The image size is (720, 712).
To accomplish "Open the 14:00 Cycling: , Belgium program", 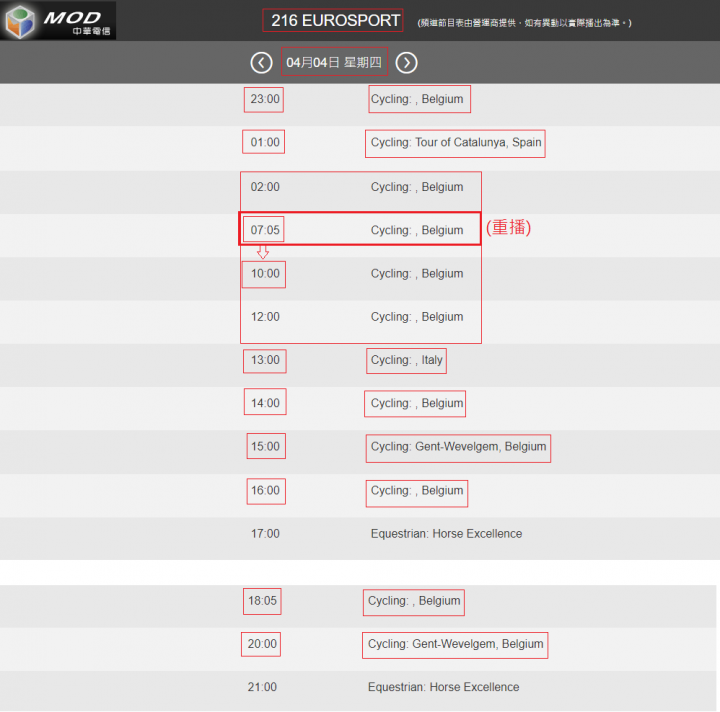I will click(417, 403).
